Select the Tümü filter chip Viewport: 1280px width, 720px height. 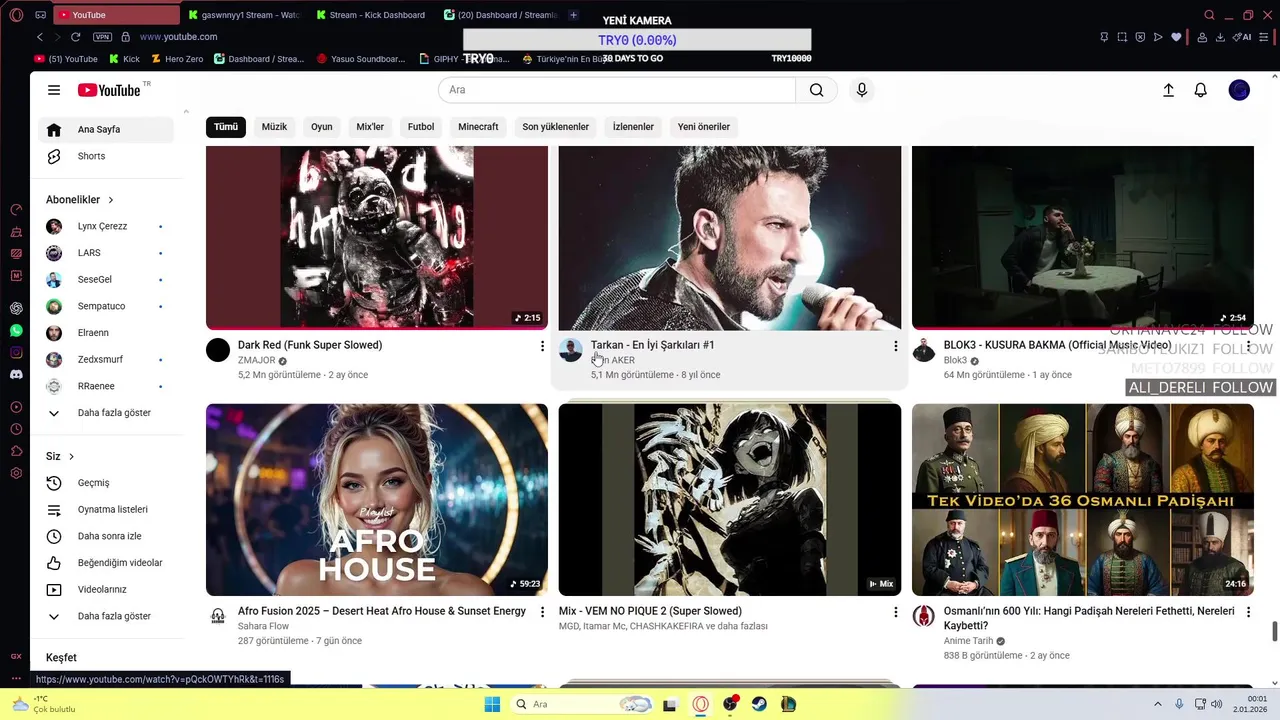[x=226, y=127]
